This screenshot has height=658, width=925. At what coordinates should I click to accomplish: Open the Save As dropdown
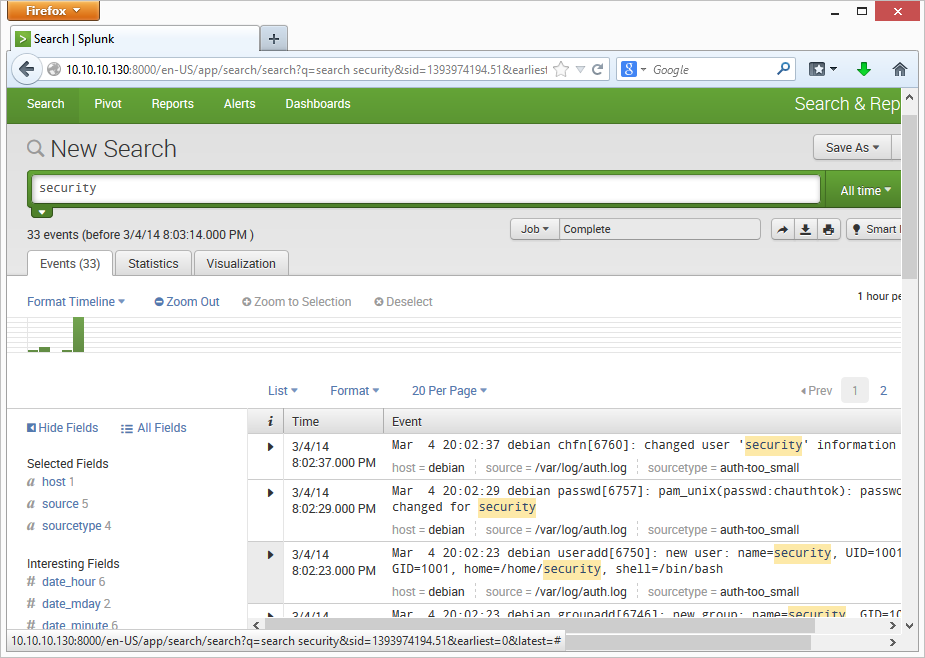click(852, 148)
